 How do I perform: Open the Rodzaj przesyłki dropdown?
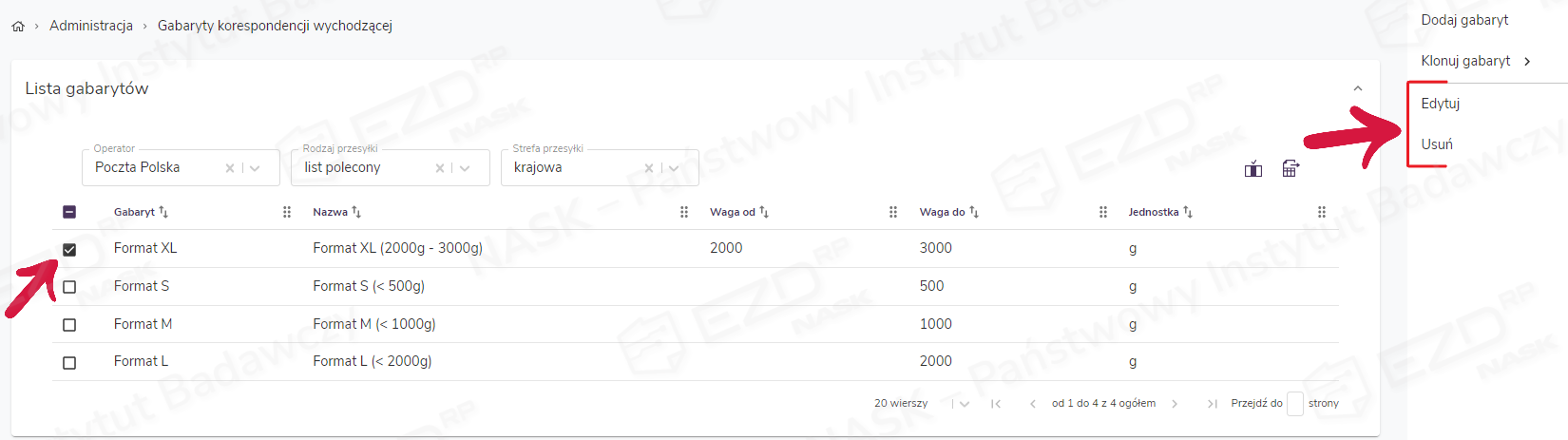coord(465,168)
